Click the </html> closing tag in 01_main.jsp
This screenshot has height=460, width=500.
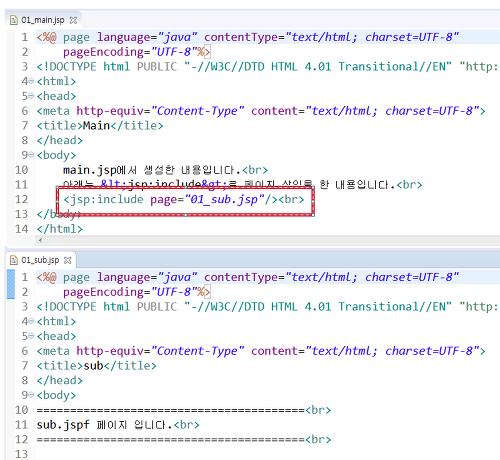[x=60, y=229]
